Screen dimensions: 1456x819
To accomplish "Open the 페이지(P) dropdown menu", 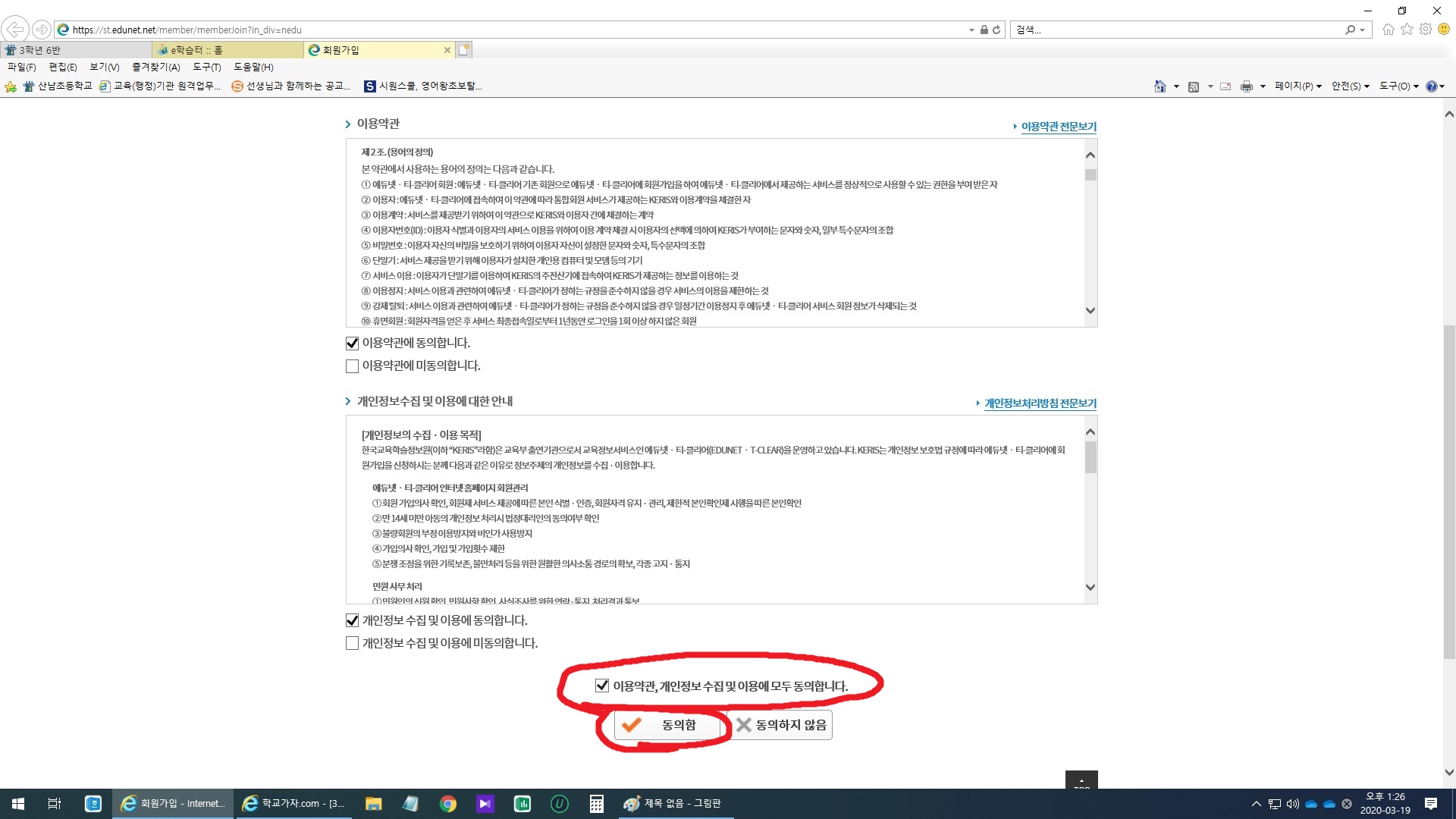I will [1298, 86].
